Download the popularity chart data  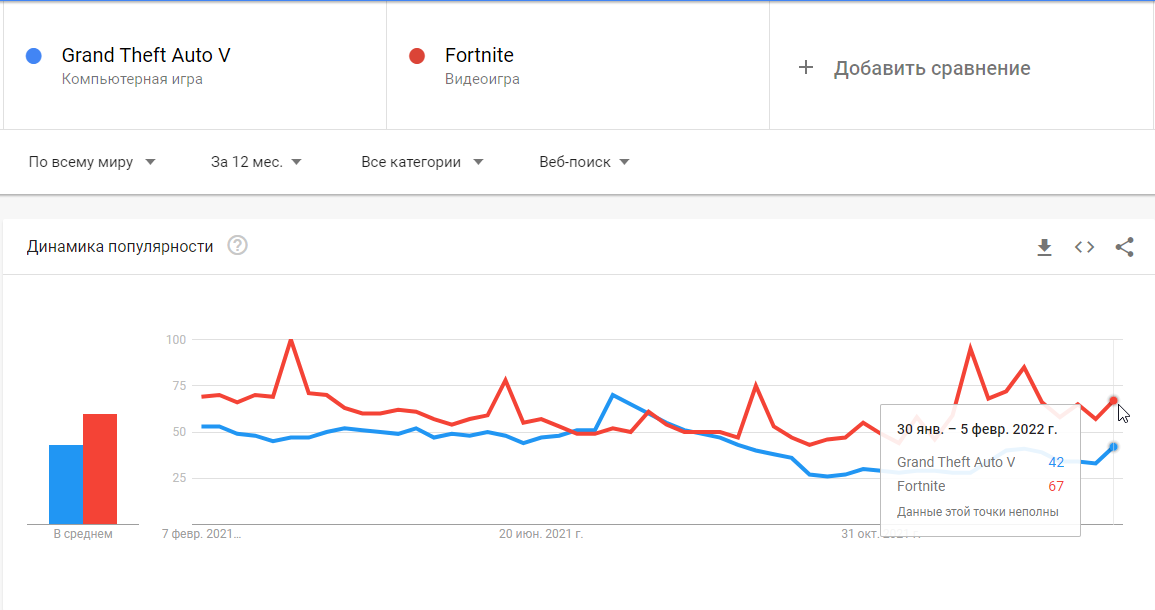[1044, 247]
